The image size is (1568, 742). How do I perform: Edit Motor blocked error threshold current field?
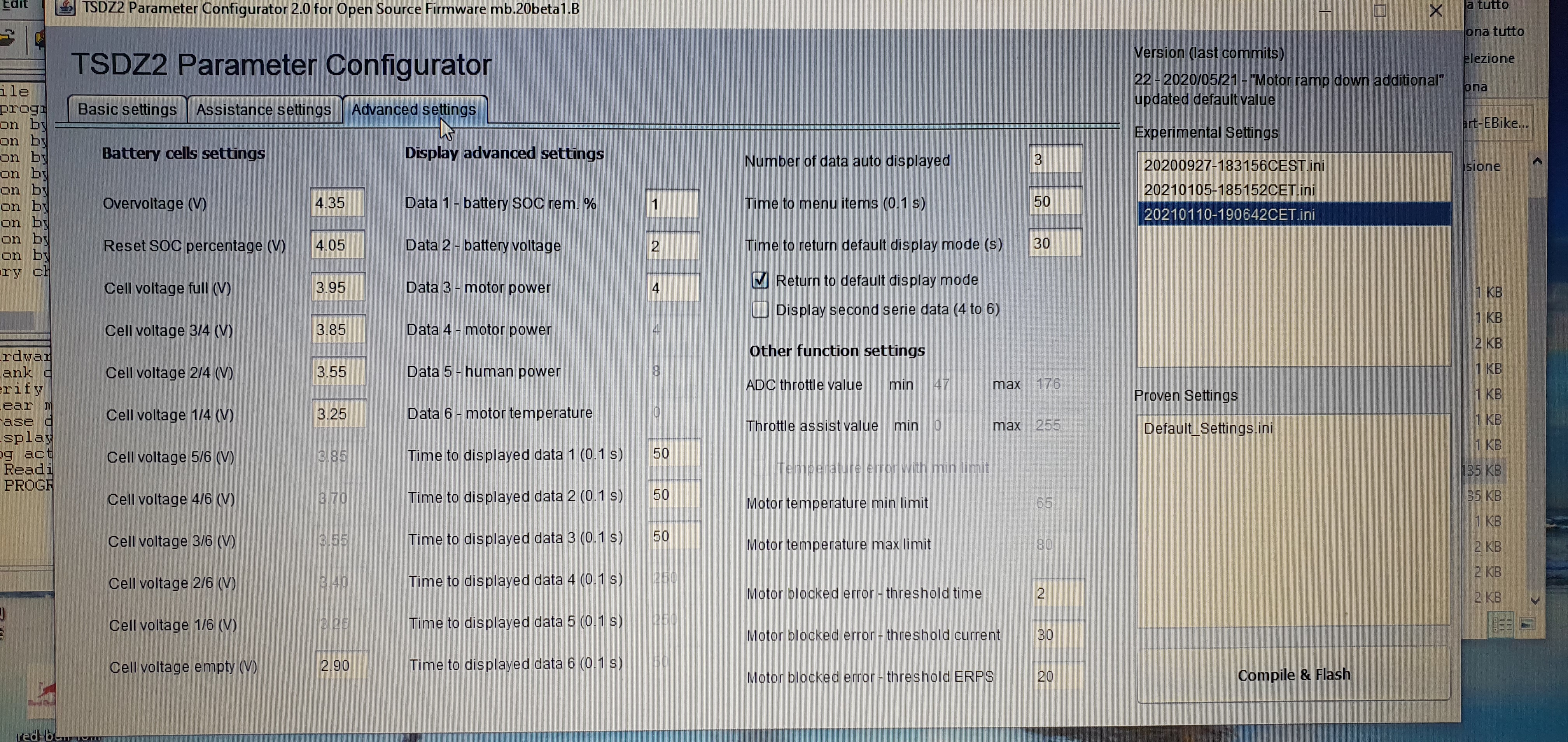click(1058, 634)
